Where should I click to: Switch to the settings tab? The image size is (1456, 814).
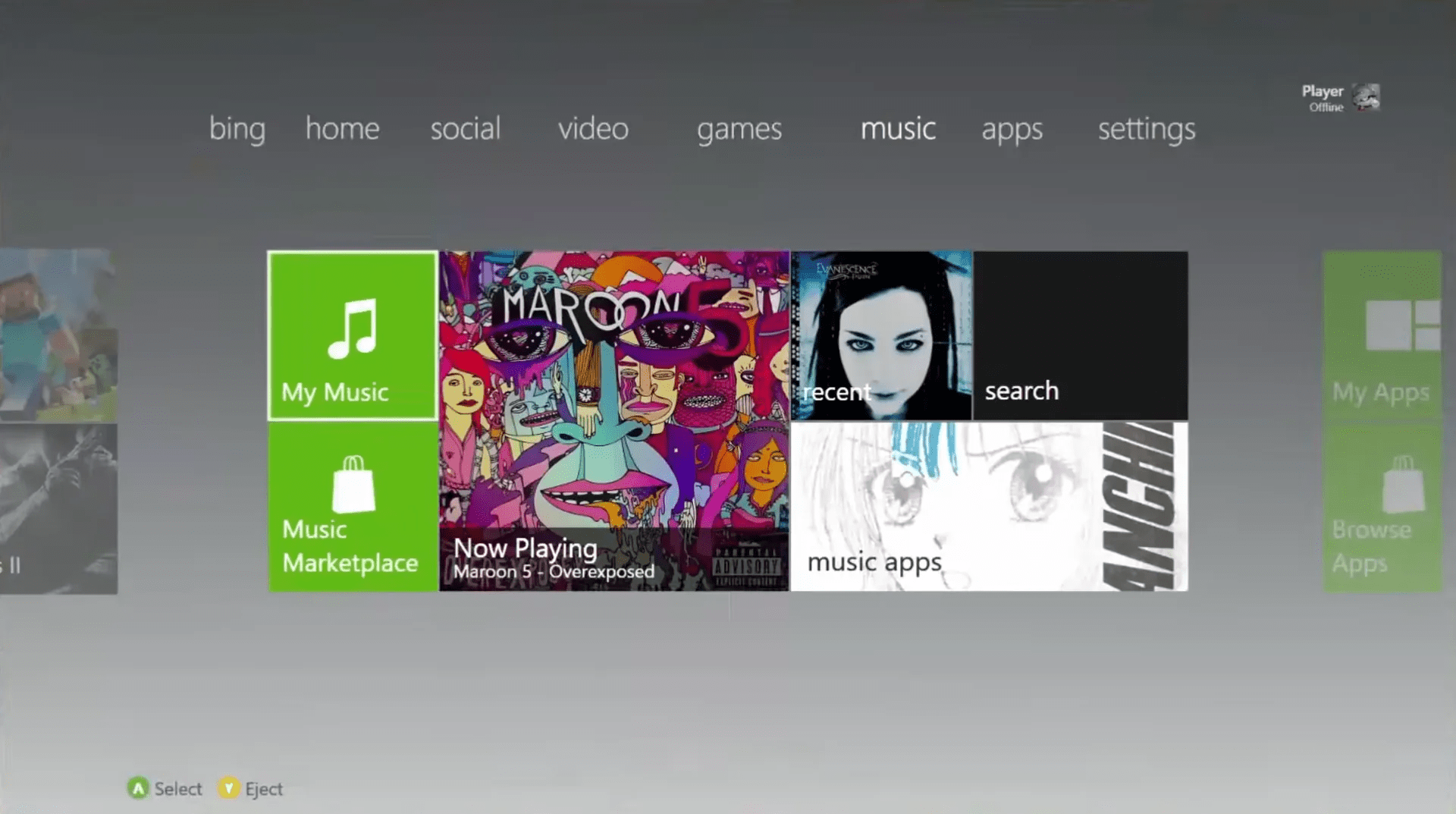point(1147,130)
